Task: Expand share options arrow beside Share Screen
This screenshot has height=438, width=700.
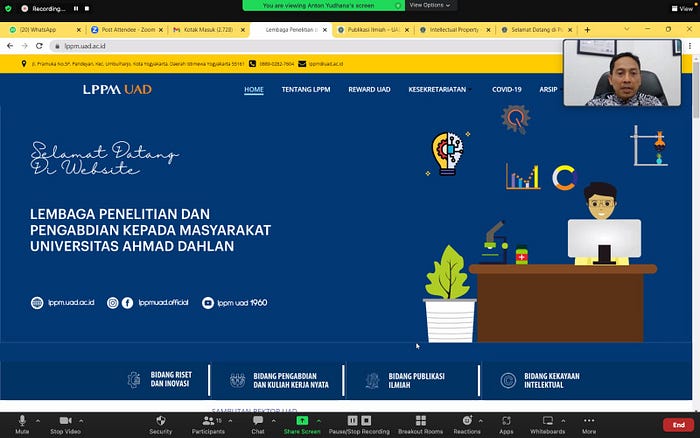Action: 319,421
